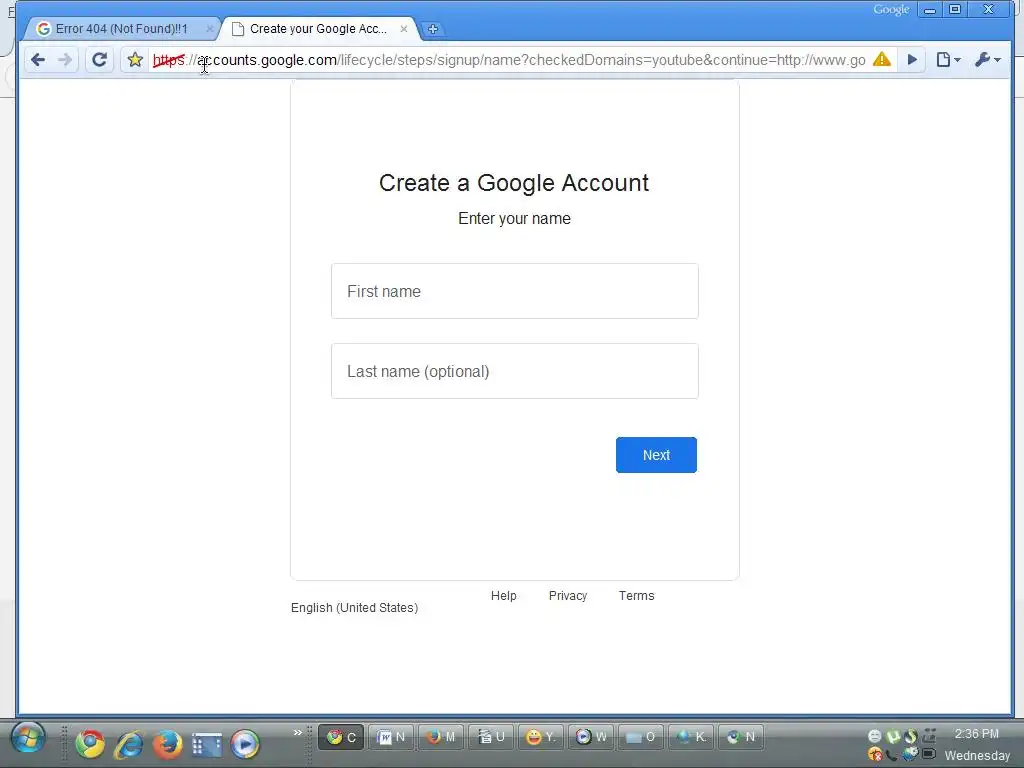
Task: Switch to the Firefox taskbar button labeled M
Action: coord(441,737)
